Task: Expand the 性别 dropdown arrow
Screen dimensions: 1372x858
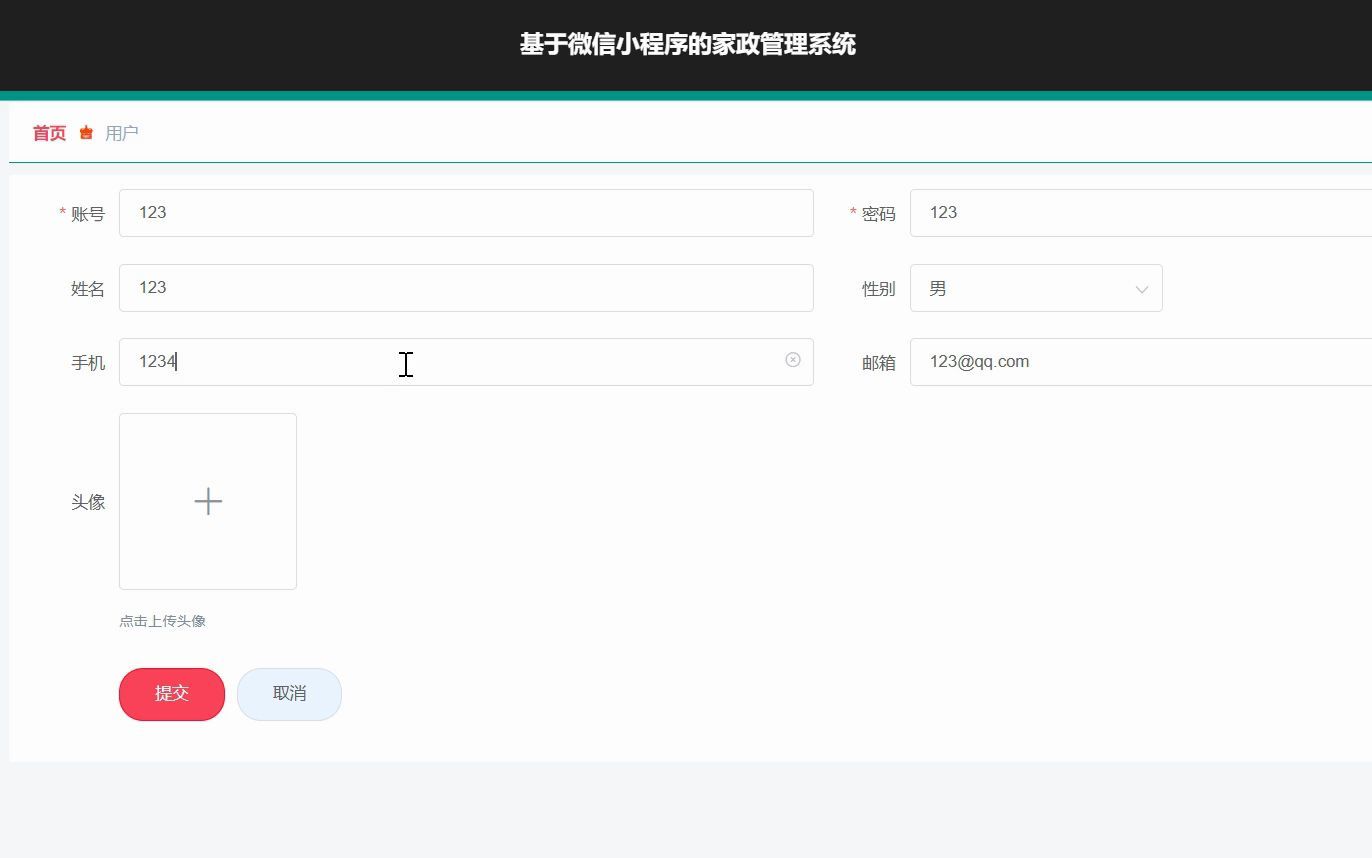Action: (x=1141, y=289)
